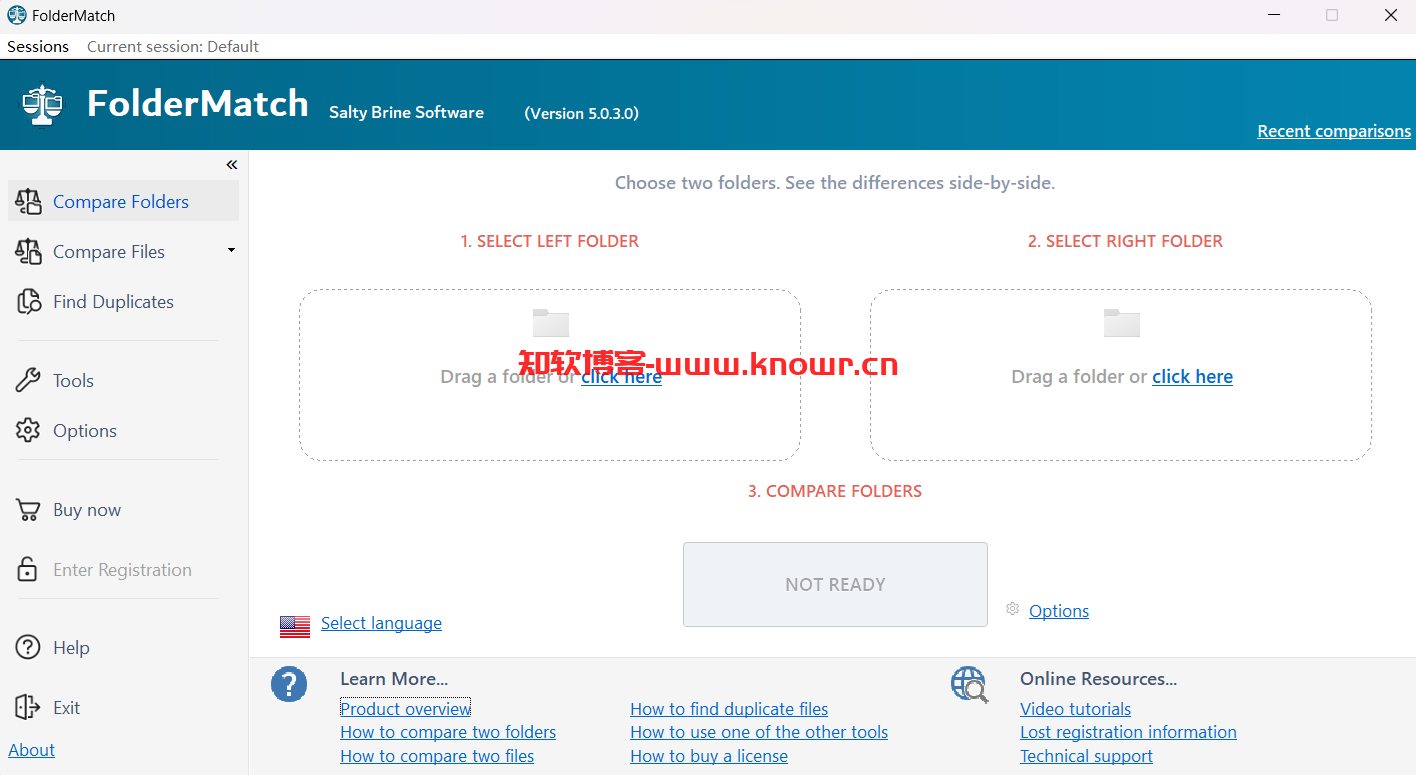1416x775 pixels.
Task: Open Technical support link
Action: tap(1086, 756)
